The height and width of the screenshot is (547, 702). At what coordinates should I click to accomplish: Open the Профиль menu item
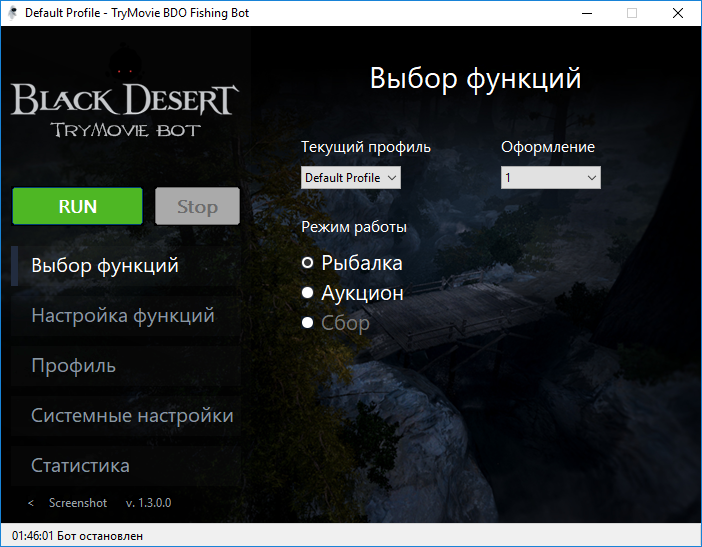[x=125, y=366]
